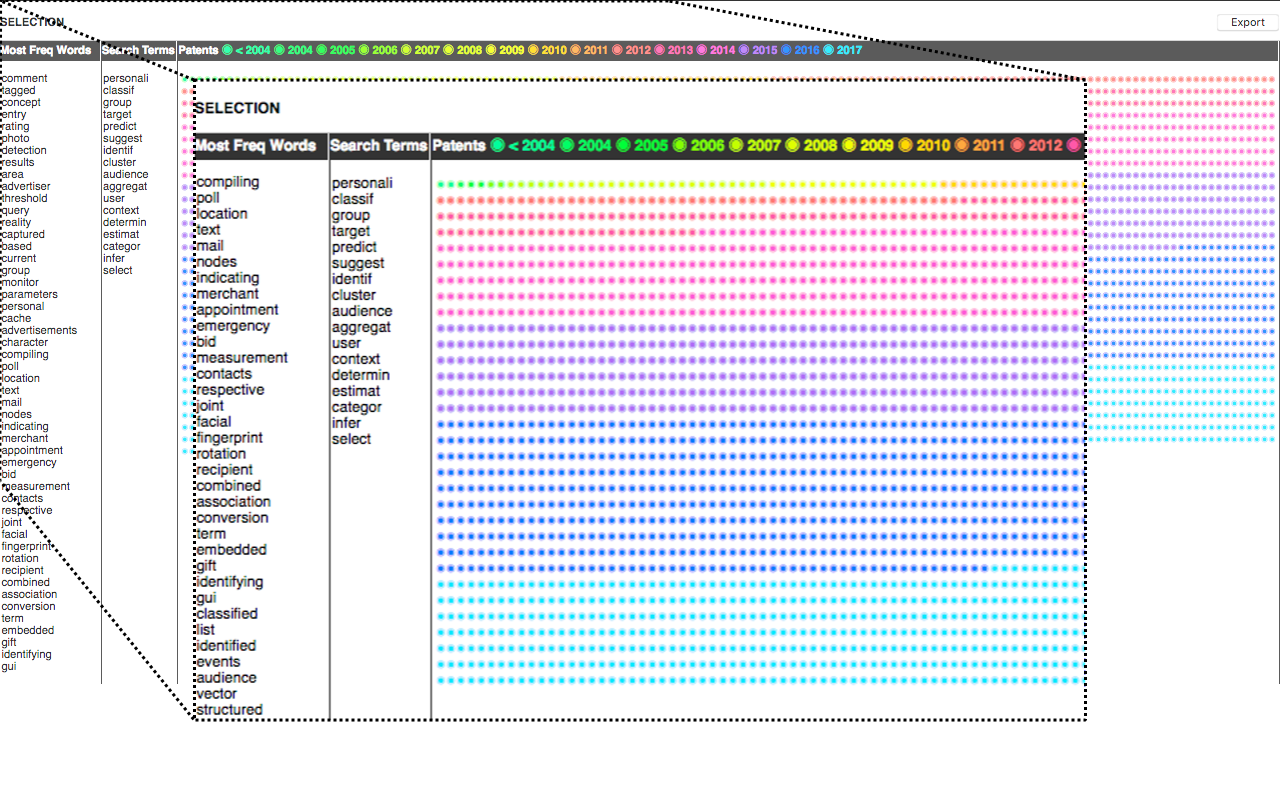The image size is (1280, 800).
Task: Select the 2013 legend color dot
Action: 660,50
